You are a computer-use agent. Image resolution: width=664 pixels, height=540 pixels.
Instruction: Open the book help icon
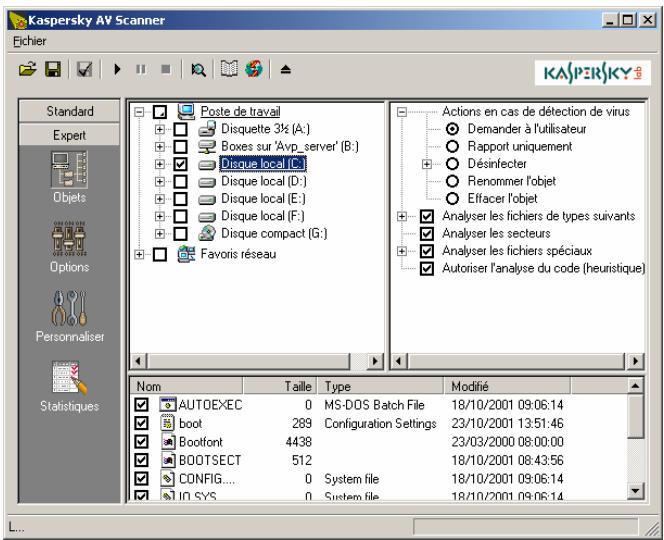[229, 69]
